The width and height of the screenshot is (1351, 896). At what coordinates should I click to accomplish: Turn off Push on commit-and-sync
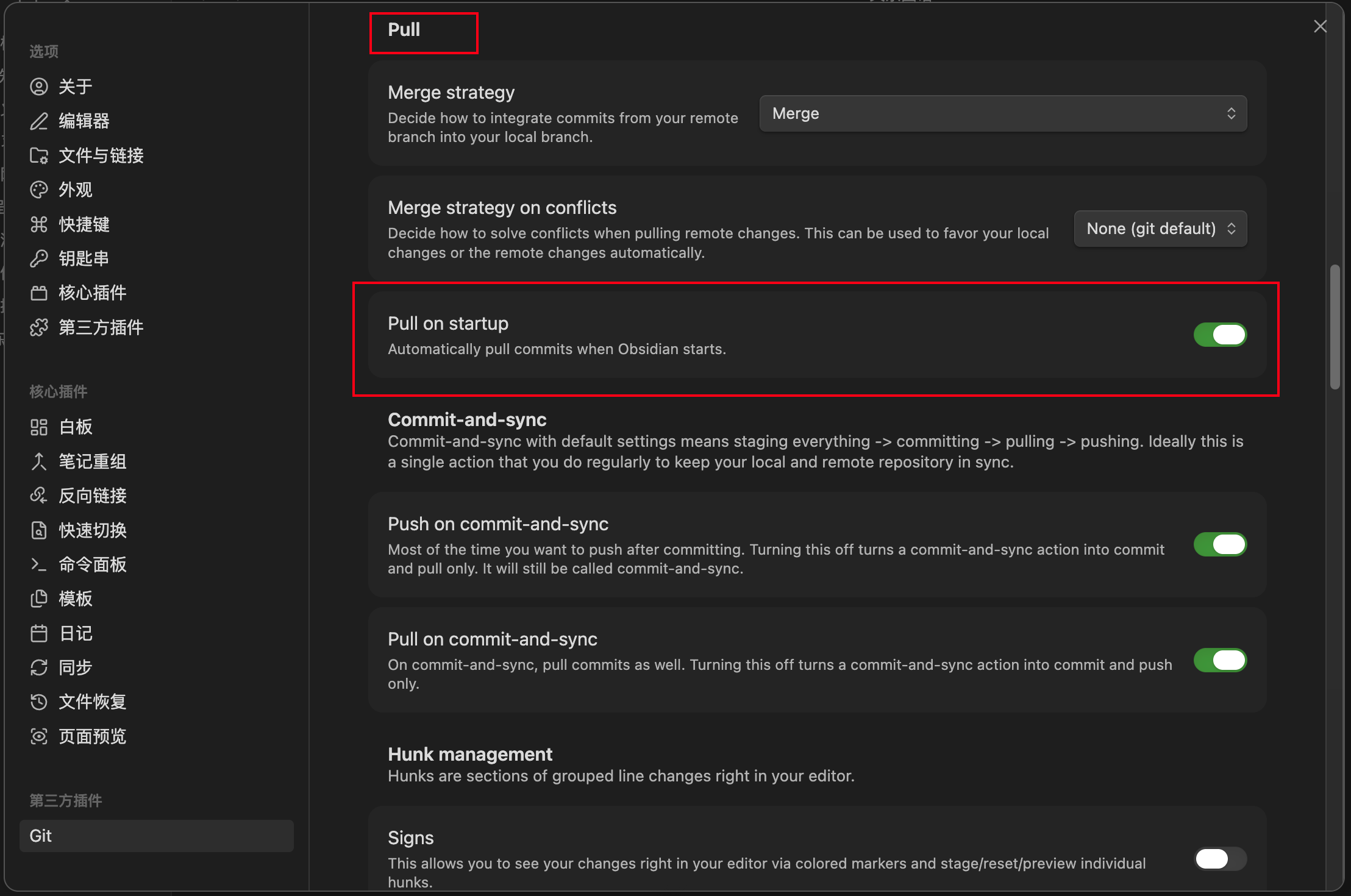tap(1220, 544)
